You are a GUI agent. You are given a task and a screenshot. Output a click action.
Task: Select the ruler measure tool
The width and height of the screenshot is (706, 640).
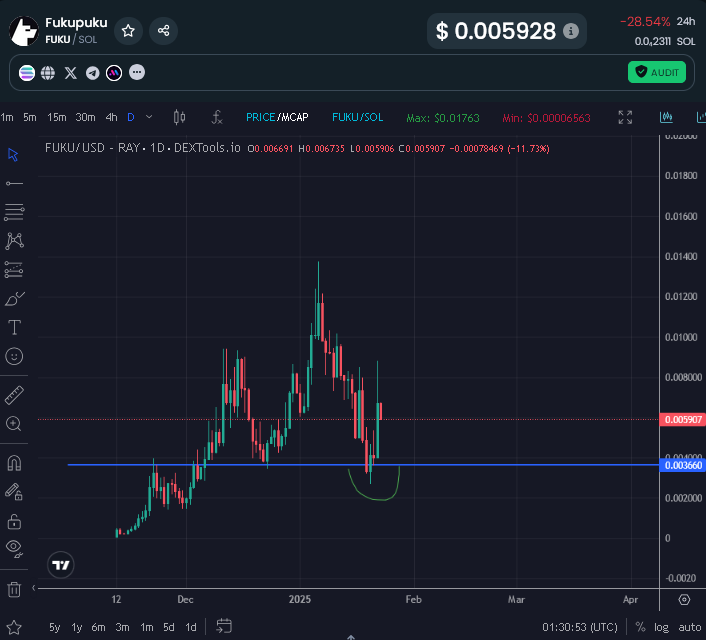click(x=14, y=395)
